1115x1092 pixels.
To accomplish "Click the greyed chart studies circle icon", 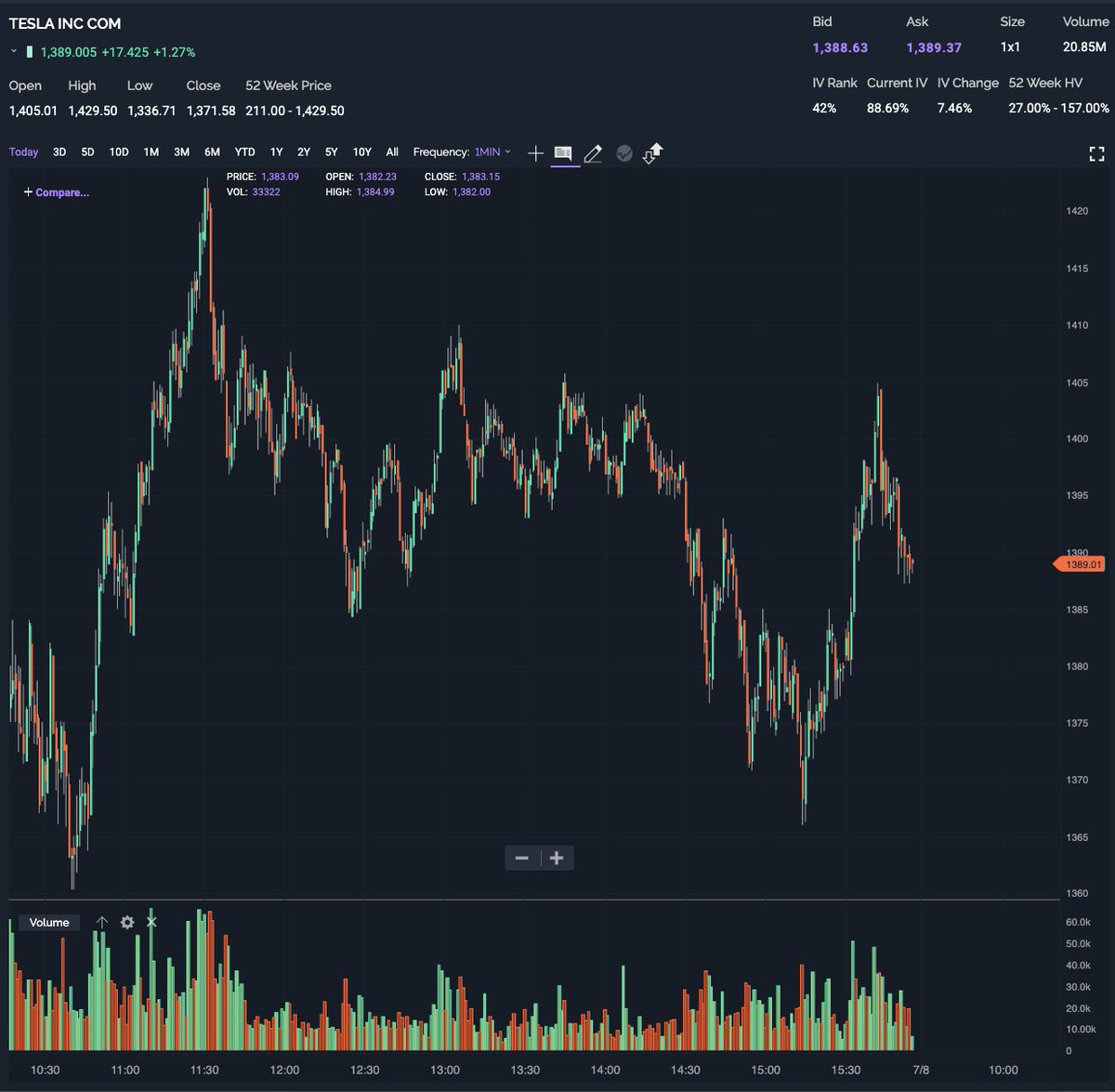I will point(624,153).
